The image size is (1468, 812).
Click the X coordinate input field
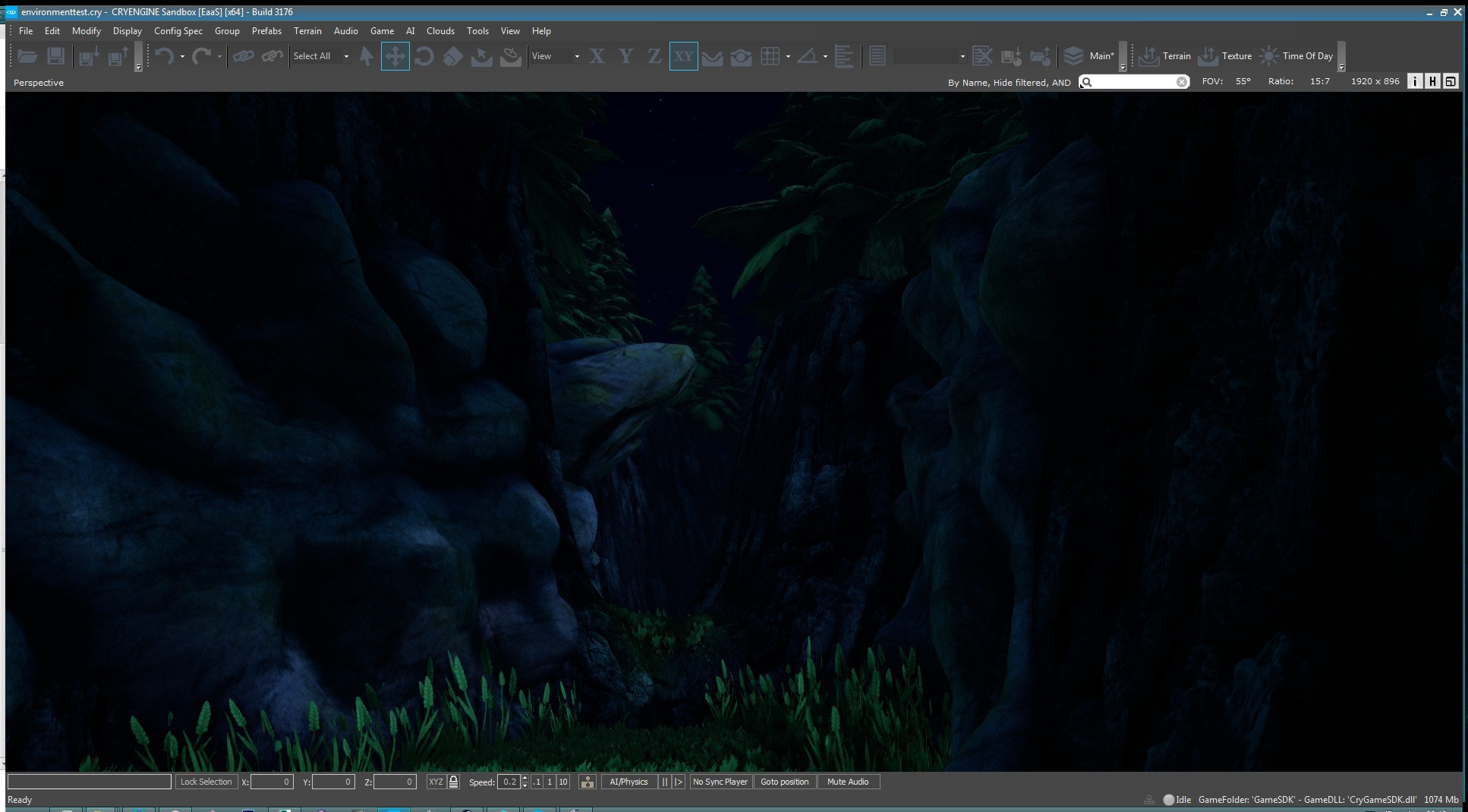(x=272, y=782)
